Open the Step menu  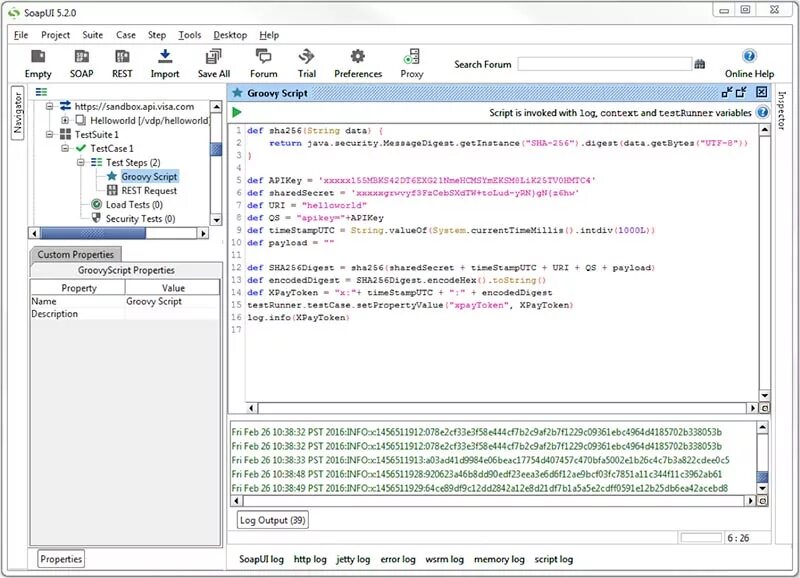(x=157, y=35)
